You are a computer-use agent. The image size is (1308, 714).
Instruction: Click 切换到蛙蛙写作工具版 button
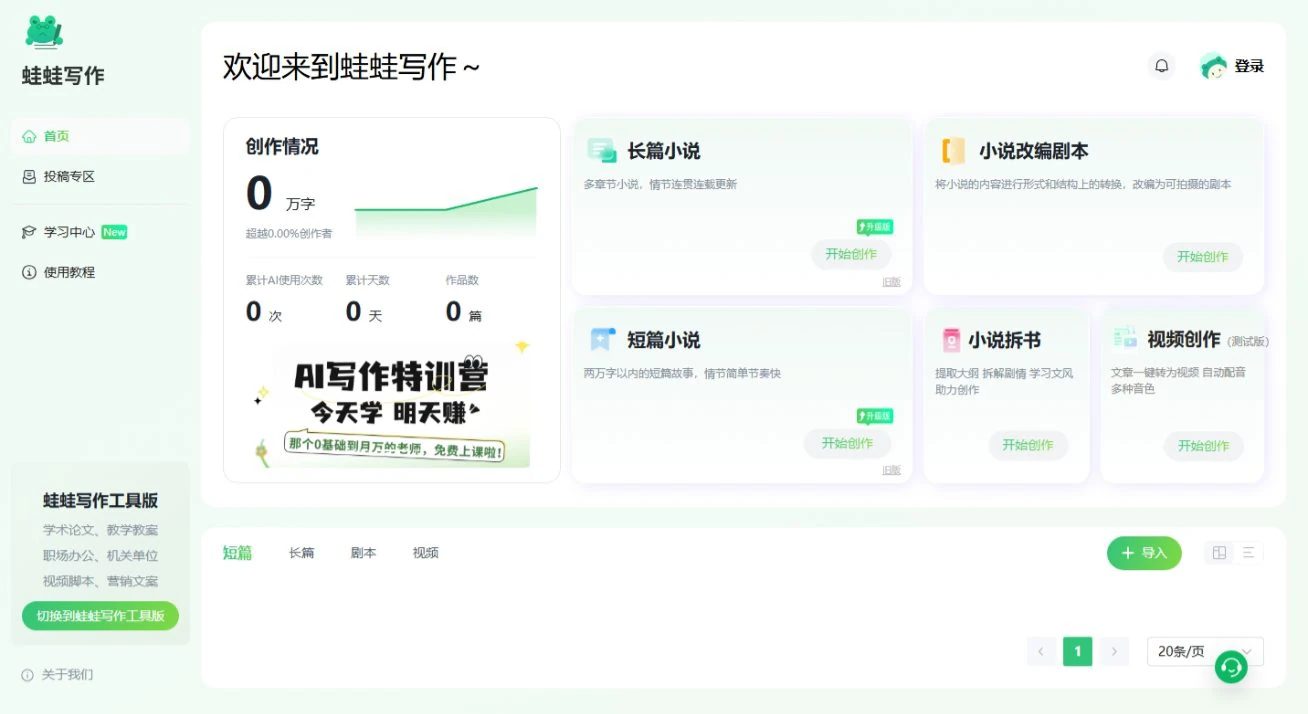pyautogui.click(x=100, y=616)
